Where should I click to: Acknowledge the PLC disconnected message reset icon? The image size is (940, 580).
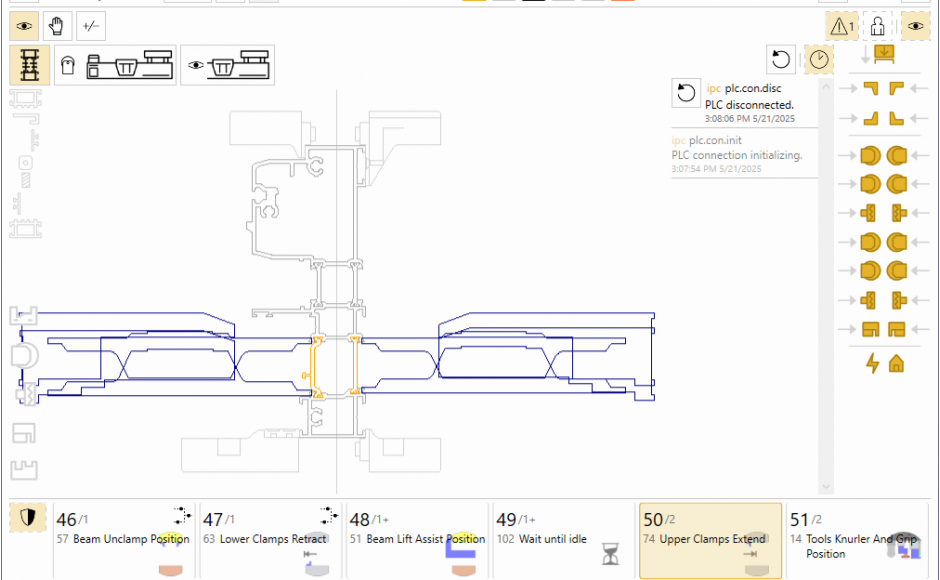686,93
